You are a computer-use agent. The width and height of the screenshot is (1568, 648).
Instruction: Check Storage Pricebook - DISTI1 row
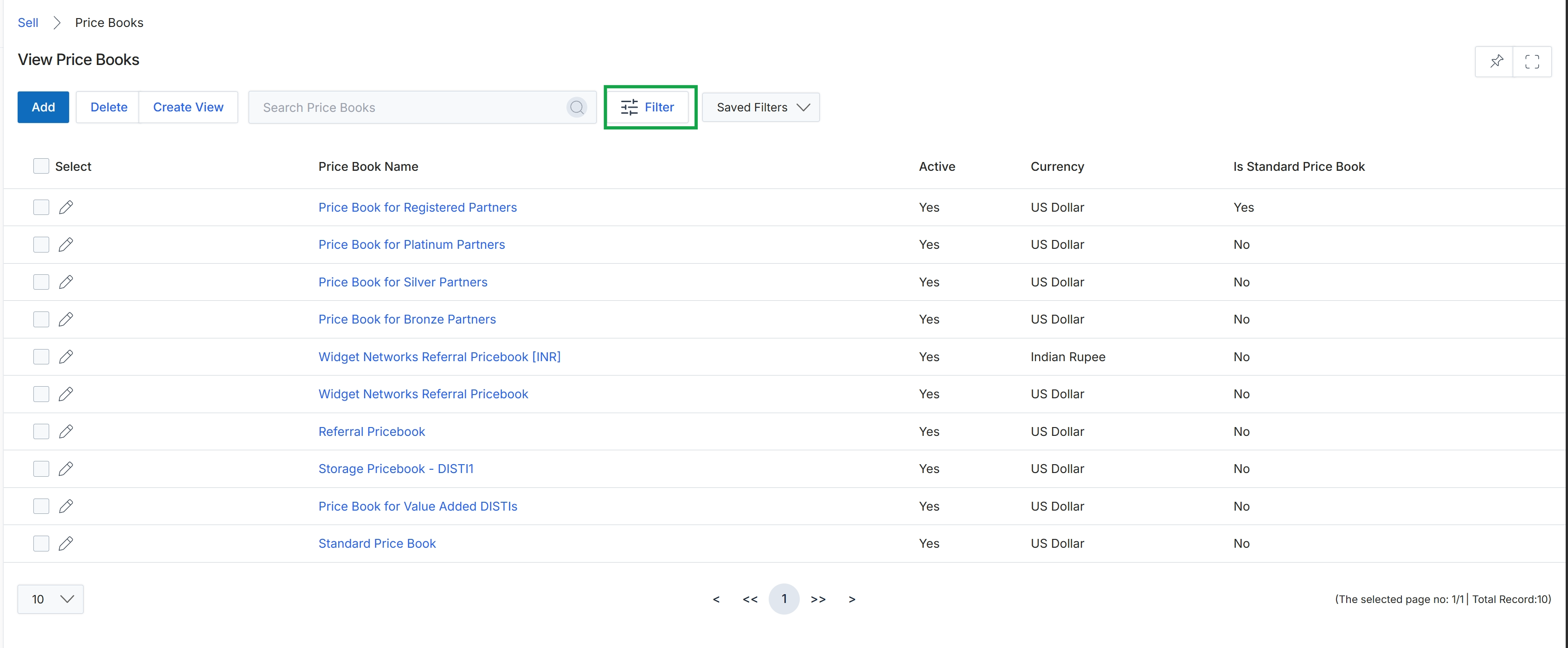coord(41,469)
